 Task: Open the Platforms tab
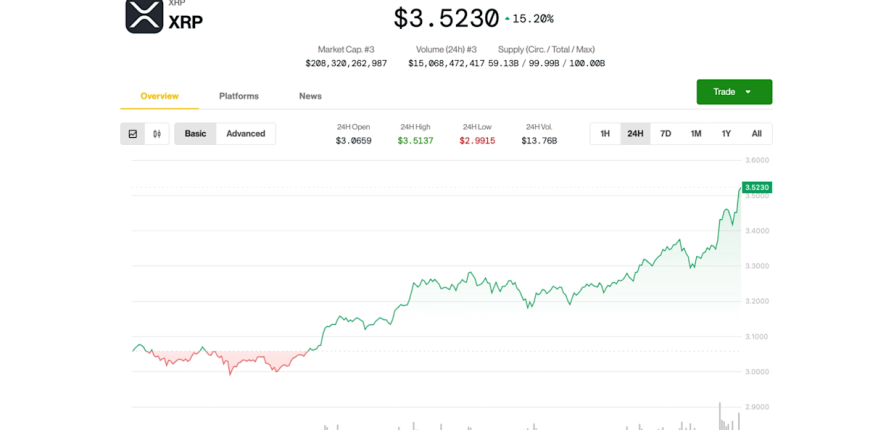coord(239,96)
